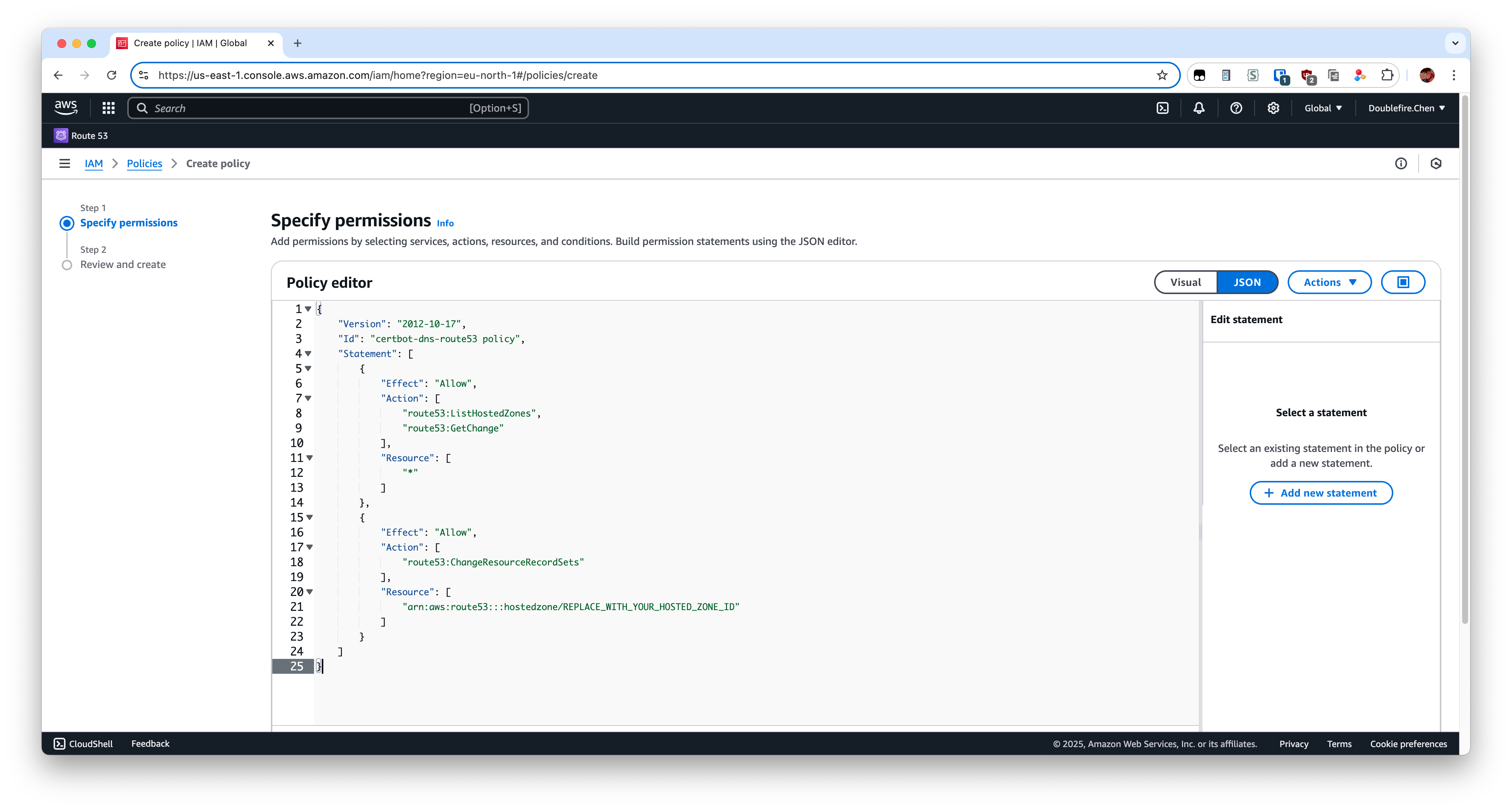Viewport: 1512px width, 810px height.
Task: Click the Policies breadcrumb link
Action: click(x=144, y=163)
